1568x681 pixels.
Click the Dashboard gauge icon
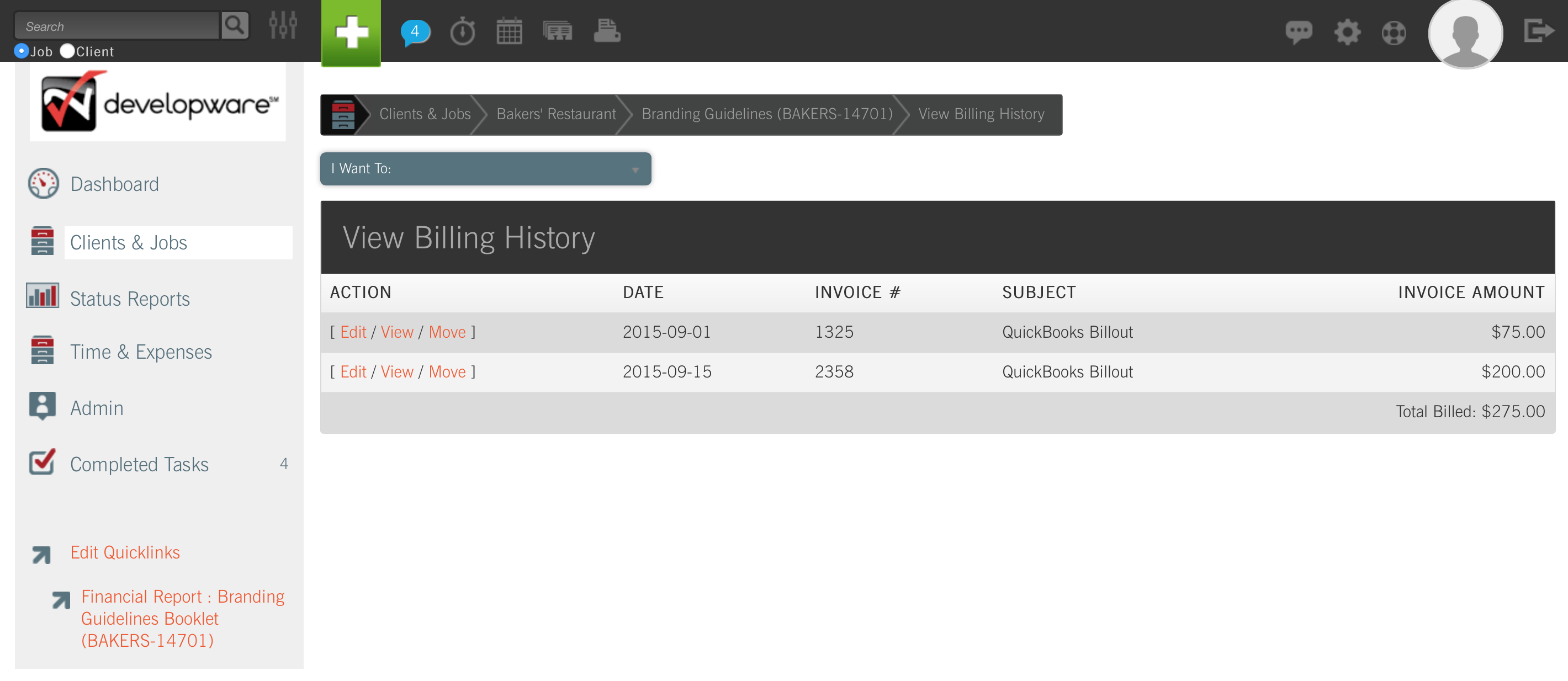[43, 183]
